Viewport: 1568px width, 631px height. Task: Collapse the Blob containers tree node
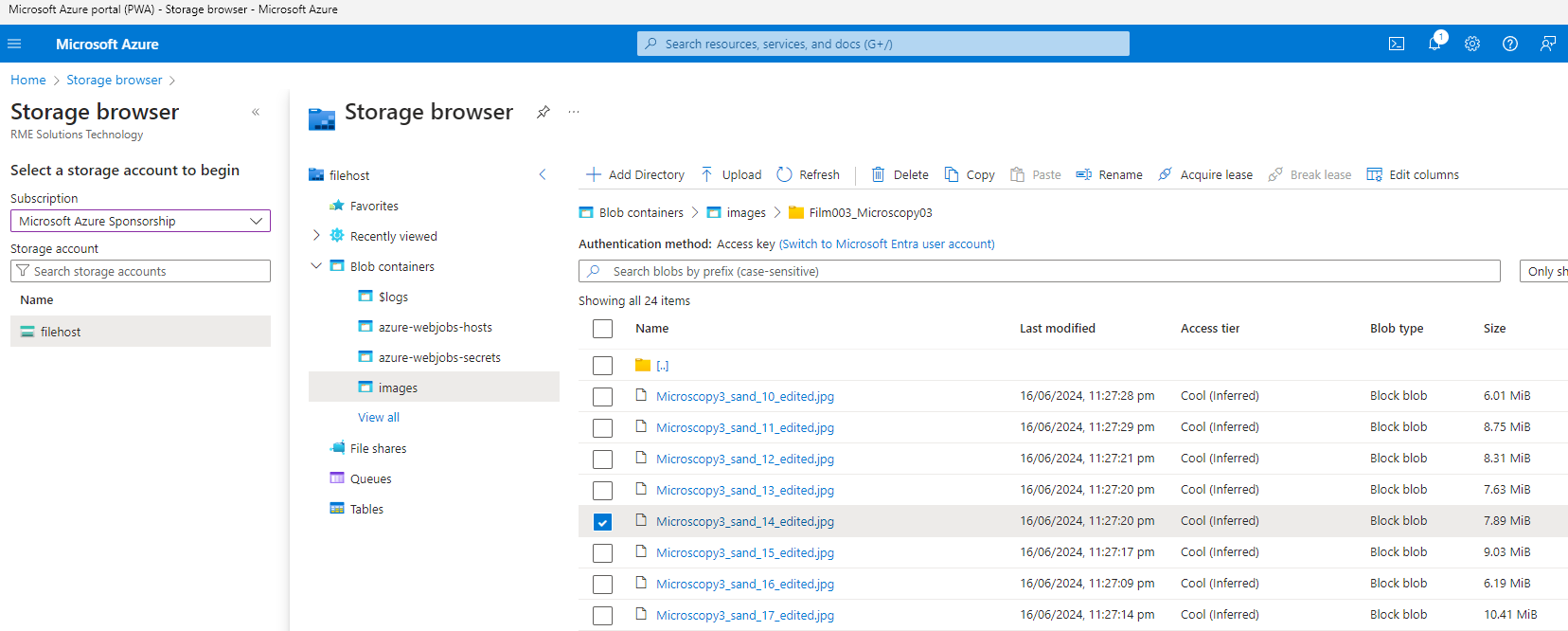[316, 266]
